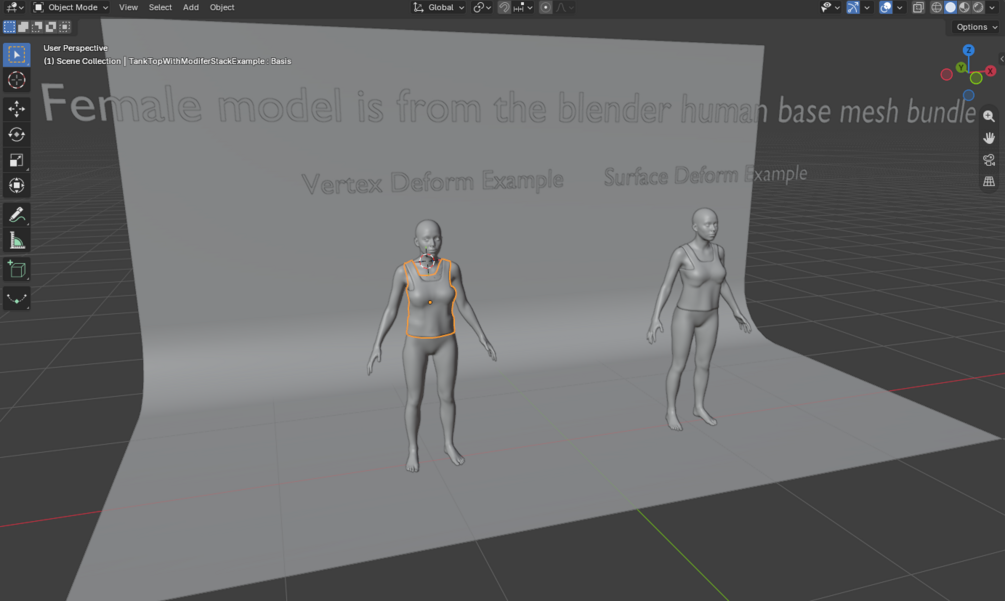Open the object visibility and selectability dropdown
1005x601 pixels.
[x=830, y=7]
